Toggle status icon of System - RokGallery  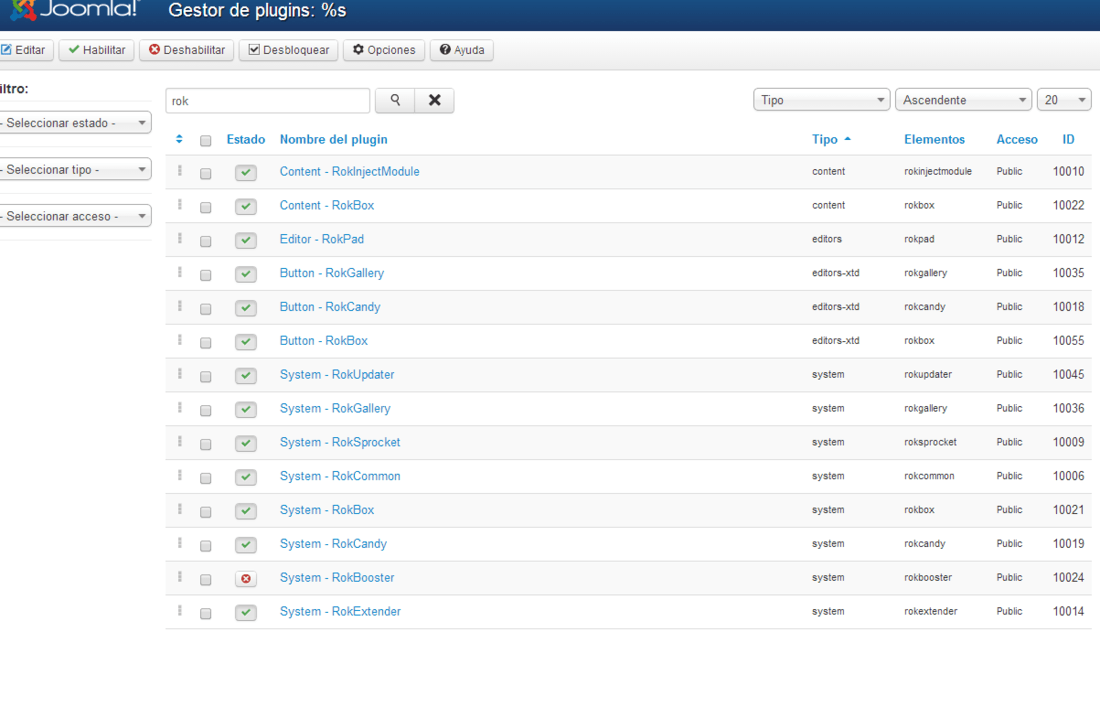pyautogui.click(x=246, y=409)
